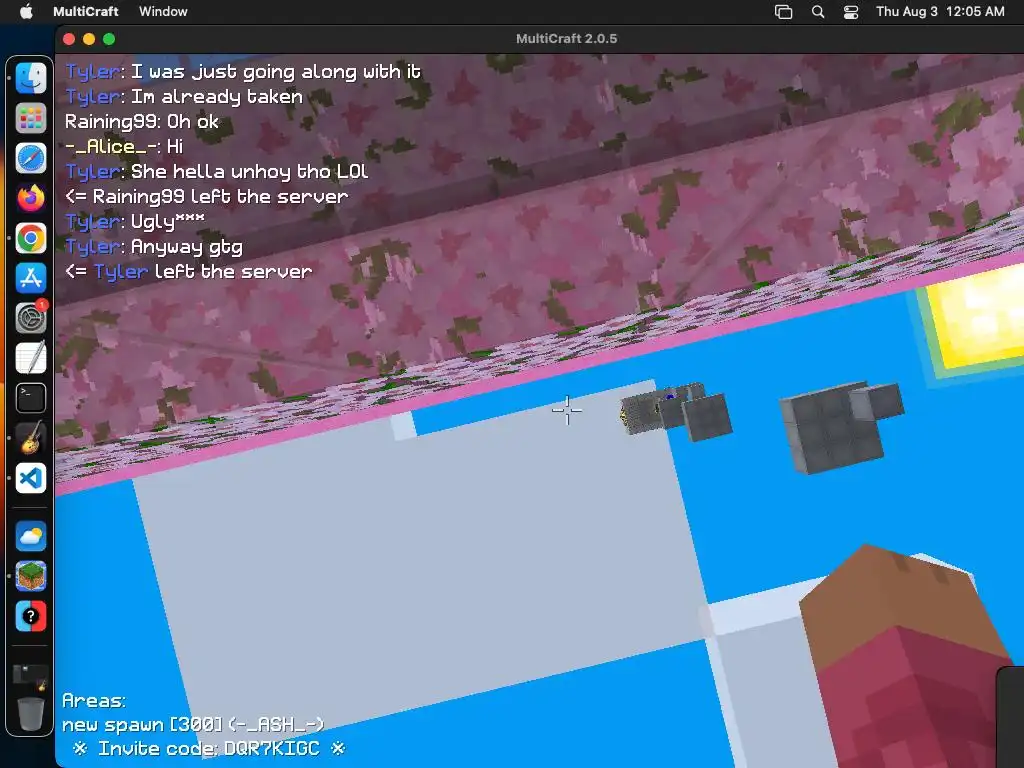Click chat message 'Tyler: Ugly***'

tap(135, 222)
